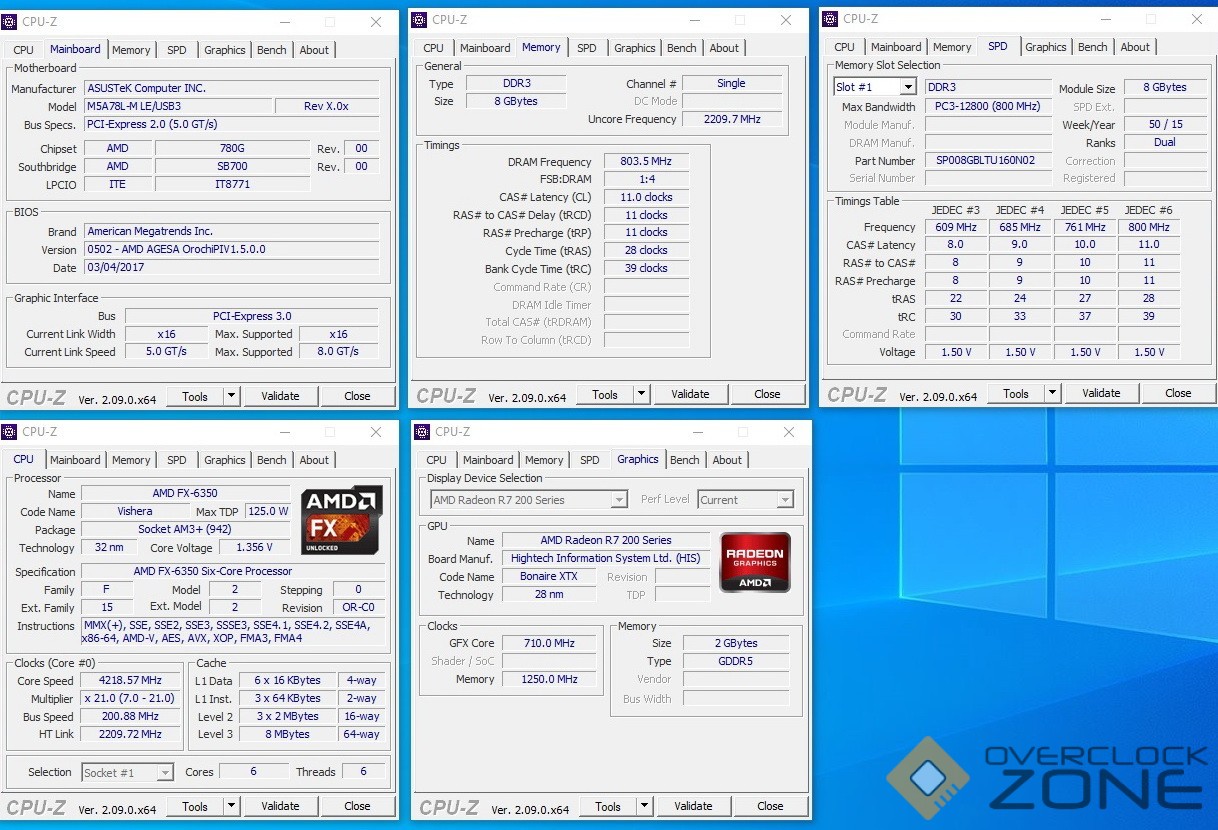Click CPU-Z title bar icon in Memory window

point(420,19)
